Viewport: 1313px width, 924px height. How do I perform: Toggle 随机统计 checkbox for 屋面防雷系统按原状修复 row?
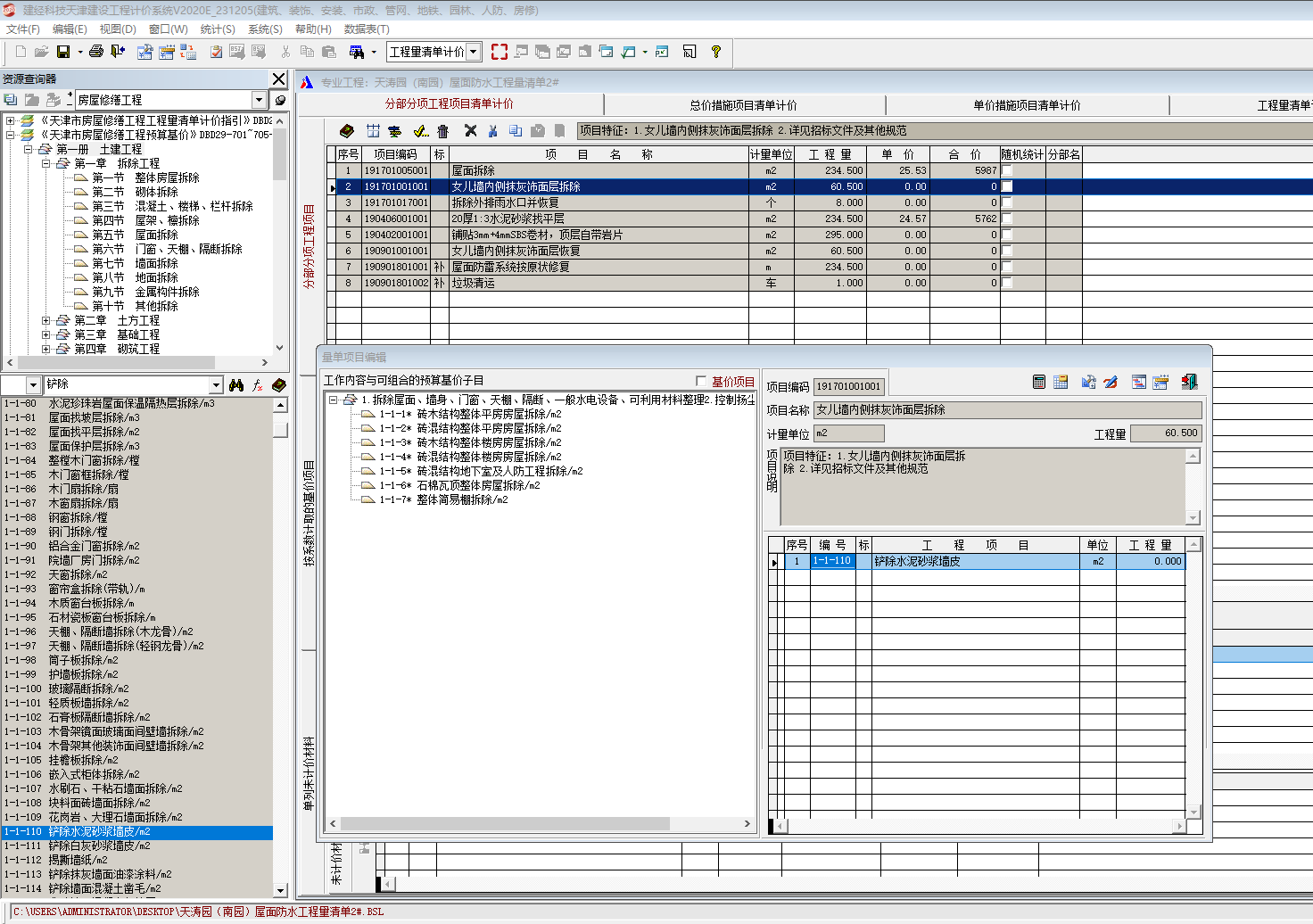click(x=1007, y=267)
